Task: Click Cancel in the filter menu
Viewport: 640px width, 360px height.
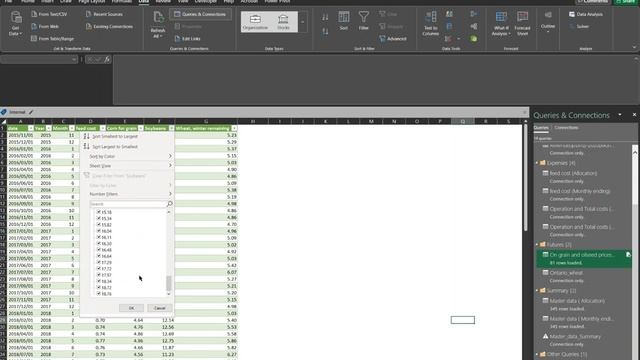Action: click(159, 308)
